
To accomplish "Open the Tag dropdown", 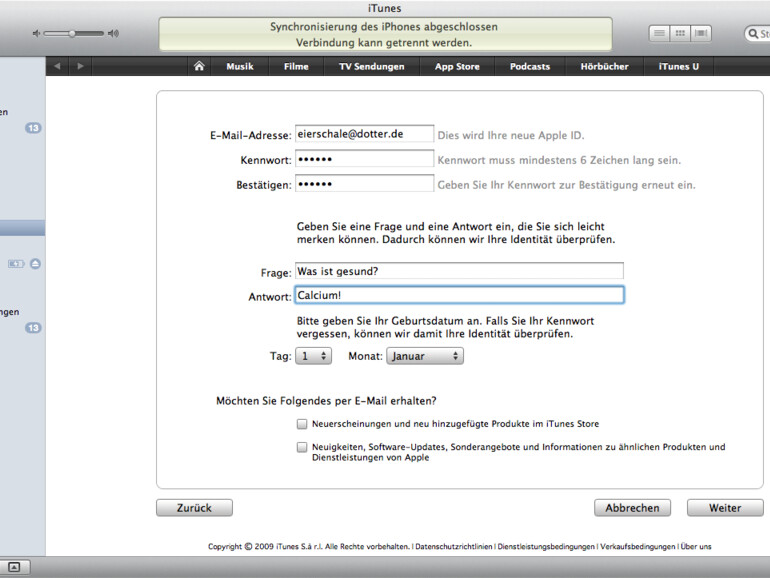I will pyautogui.click(x=313, y=356).
